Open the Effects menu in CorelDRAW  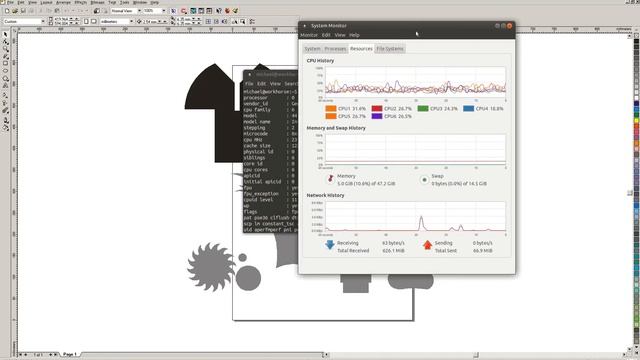point(80,2)
